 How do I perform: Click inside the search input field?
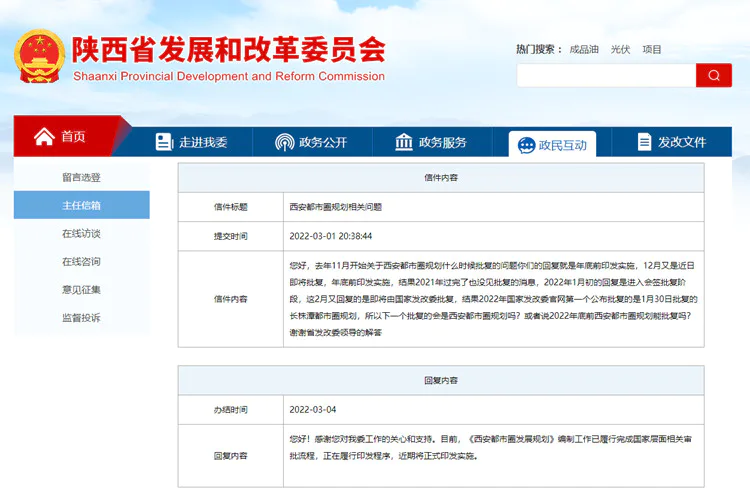[x=606, y=76]
